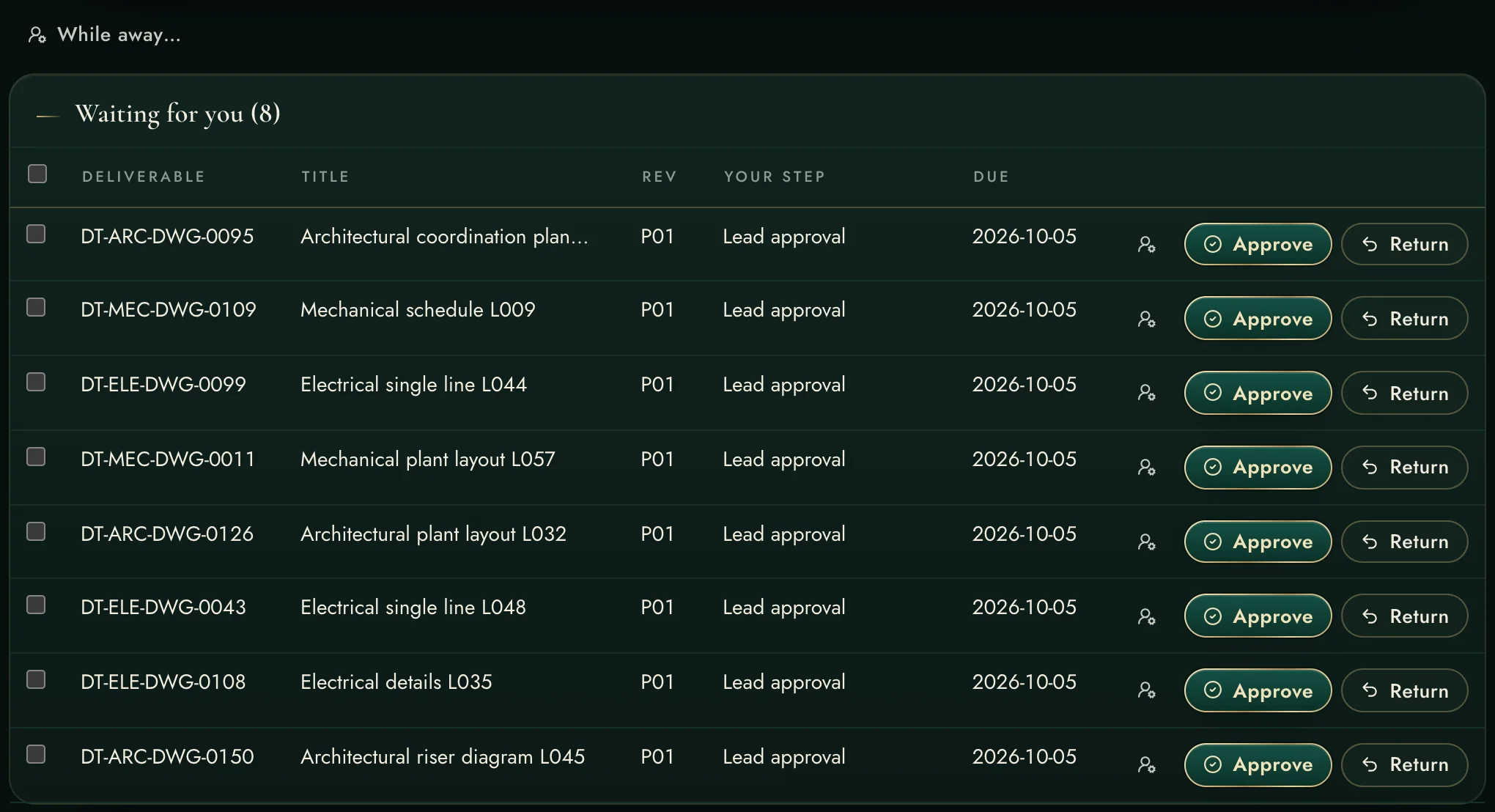The width and height of the screenshot is (1495, 812).
Task: Click delegate icon for DT-MEC-DWG-0109
Action: 1147,319
